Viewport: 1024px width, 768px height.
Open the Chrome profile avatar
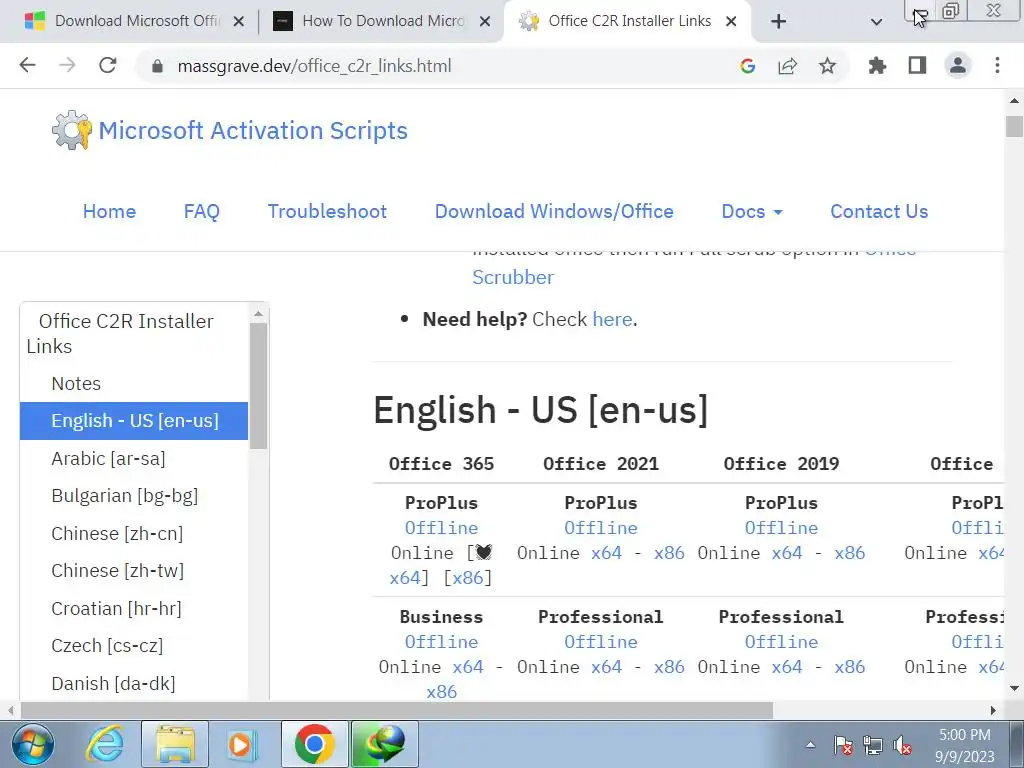(957, 65)
